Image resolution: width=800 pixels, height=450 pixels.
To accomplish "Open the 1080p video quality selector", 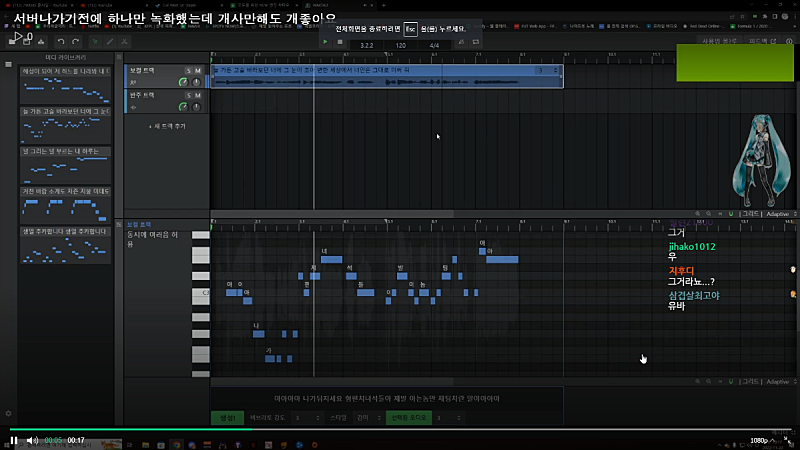I will (x=760, y=440).
